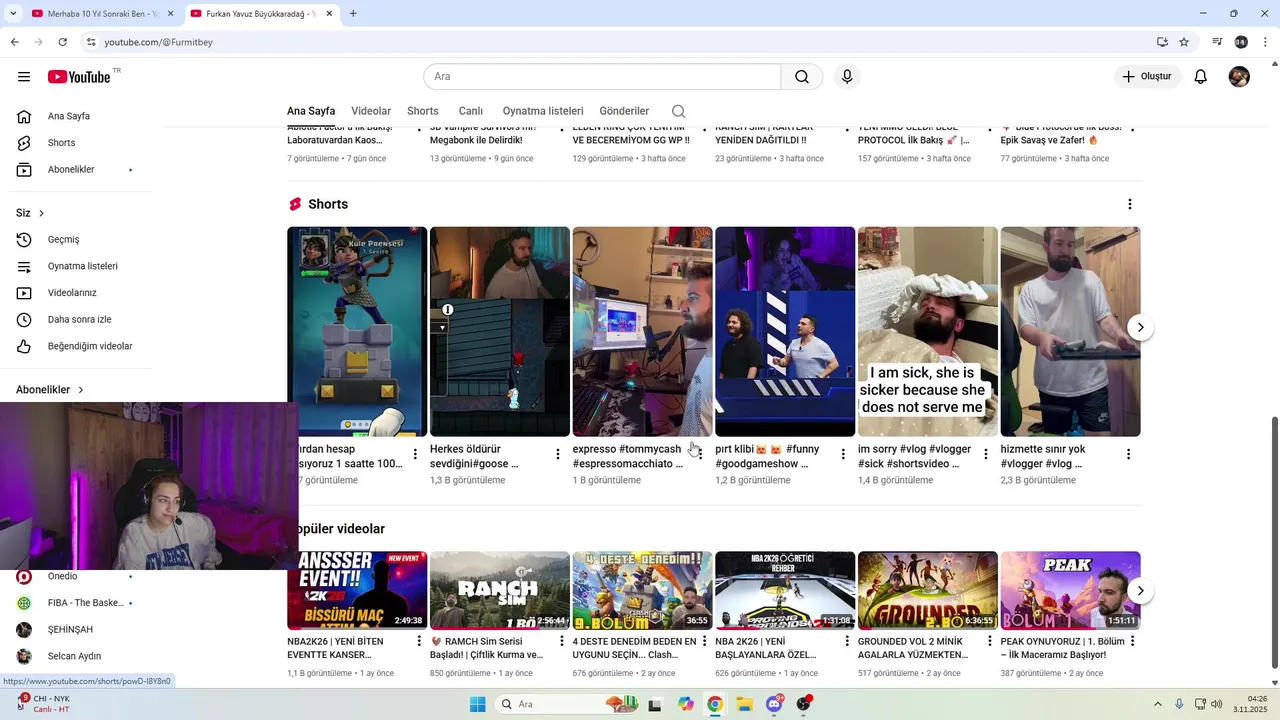Switch to 'Merhaba 10 Yıl Sonraki Ben' tab
This screenshot has width=1280, height=720.
coord(102,14)
